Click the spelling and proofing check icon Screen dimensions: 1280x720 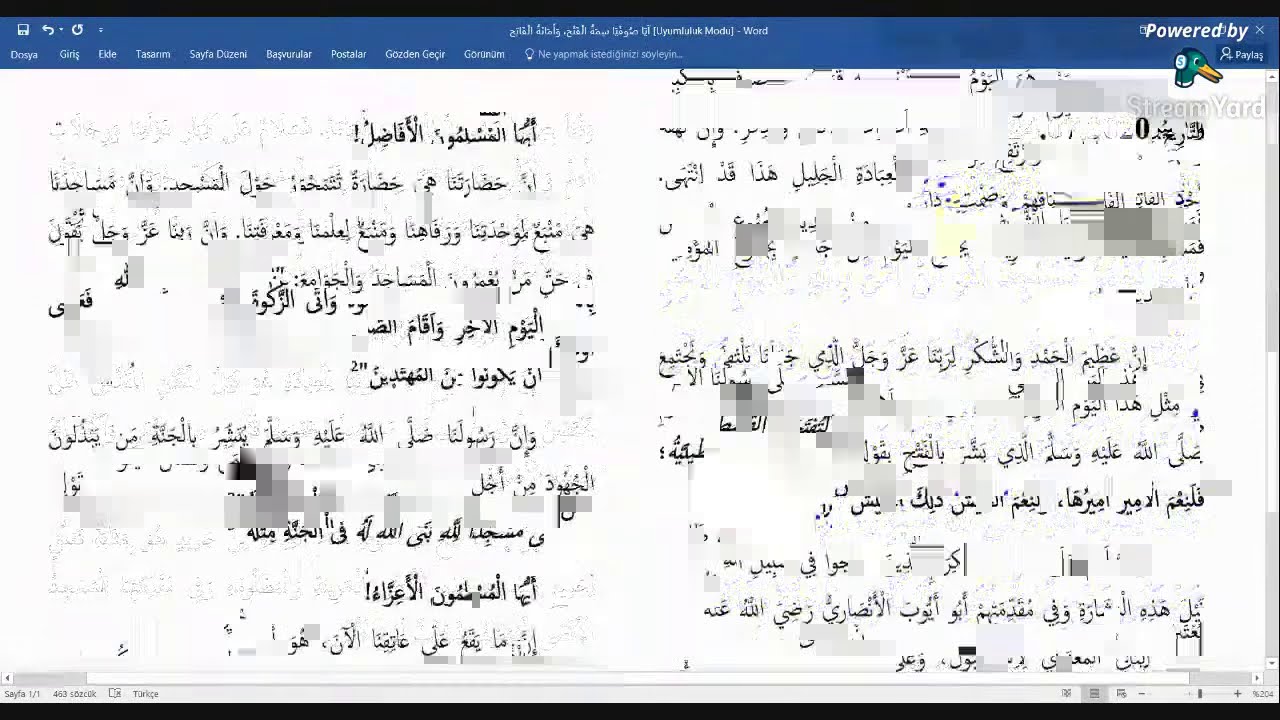(x=115, y=693)
